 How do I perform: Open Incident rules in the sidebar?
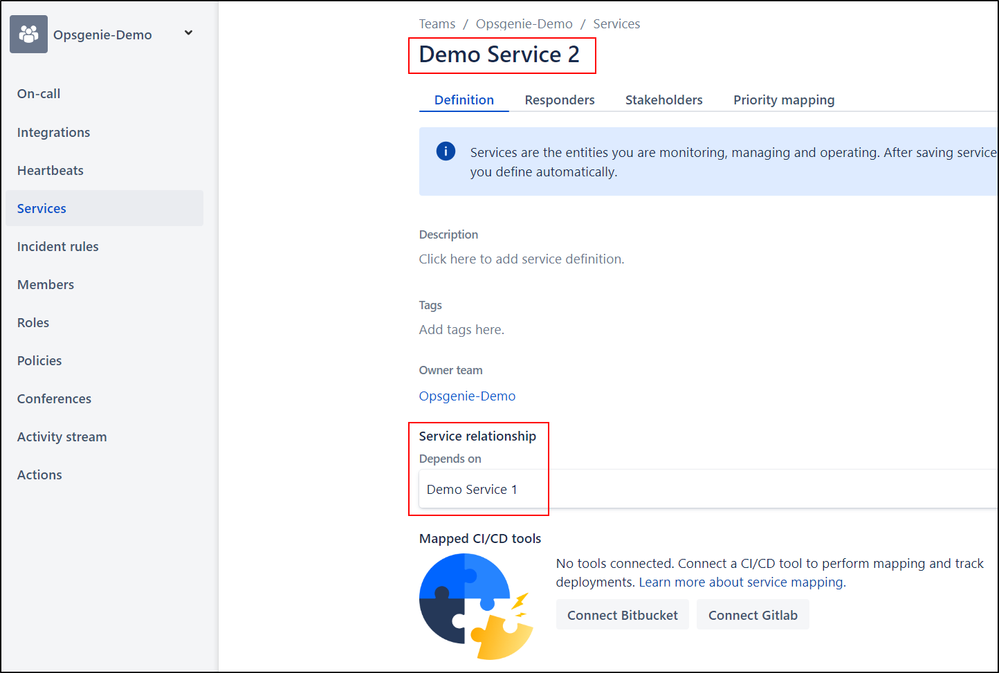point(58,247)
